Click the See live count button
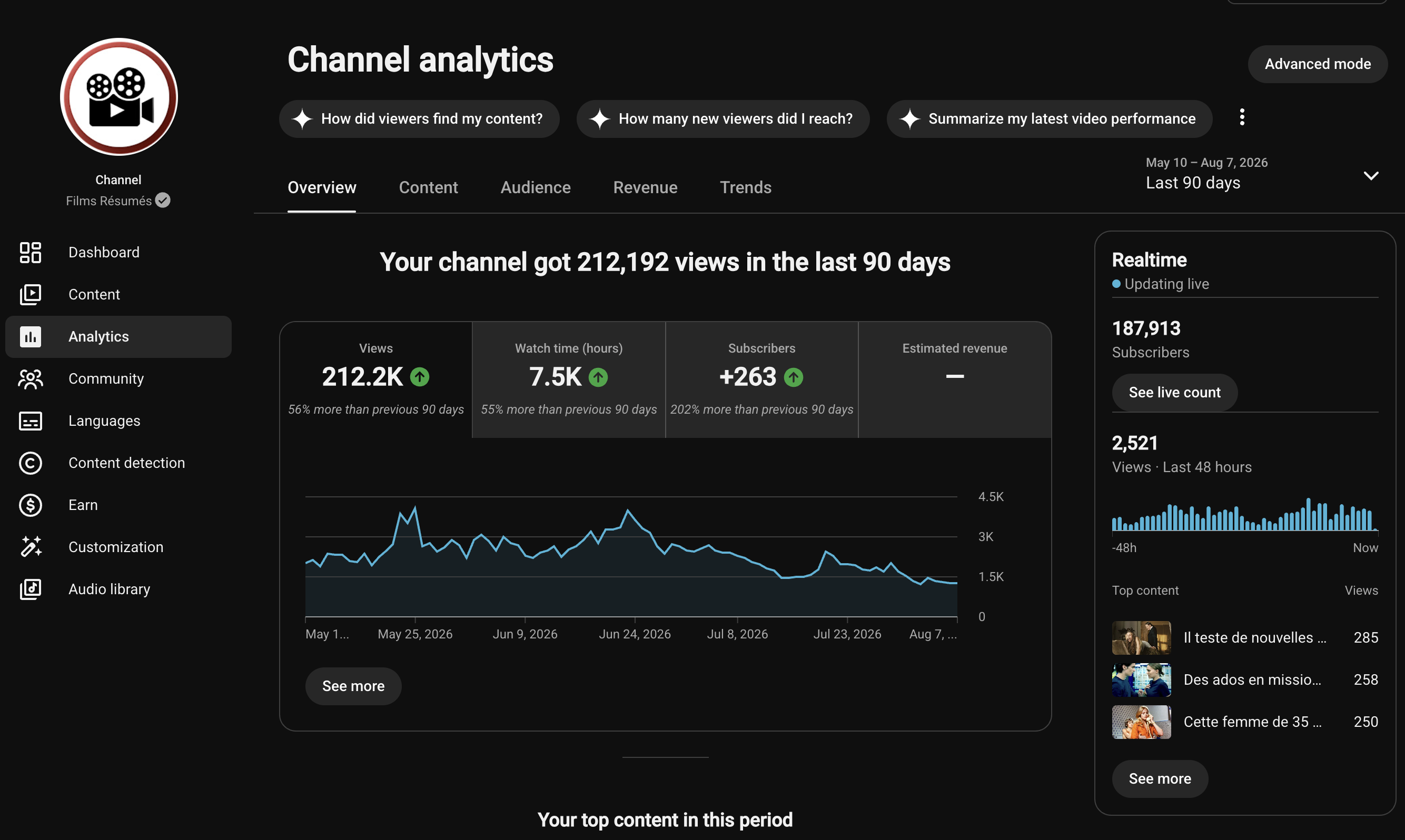This screenshot has width=1405, height=840. point(1174,392)
